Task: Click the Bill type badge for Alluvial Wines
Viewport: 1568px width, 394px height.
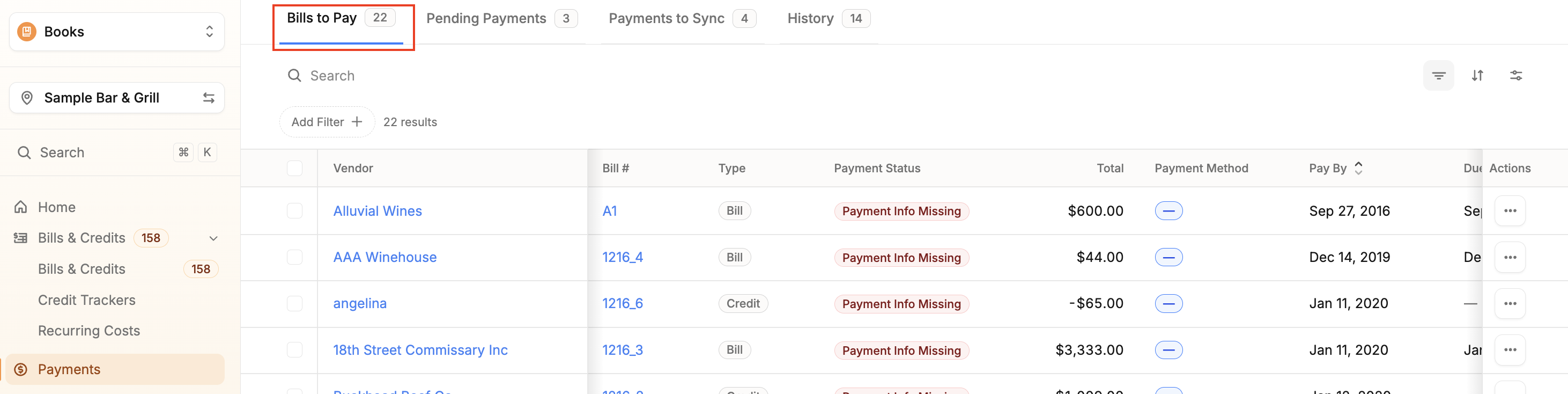Action: pyautogui.click(x=734, y=211)
